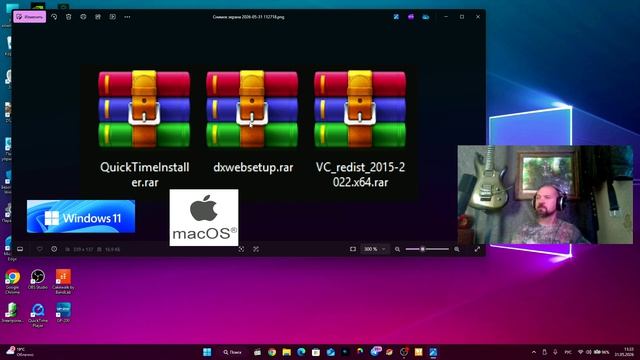Click the zoom slider handle

422,249
